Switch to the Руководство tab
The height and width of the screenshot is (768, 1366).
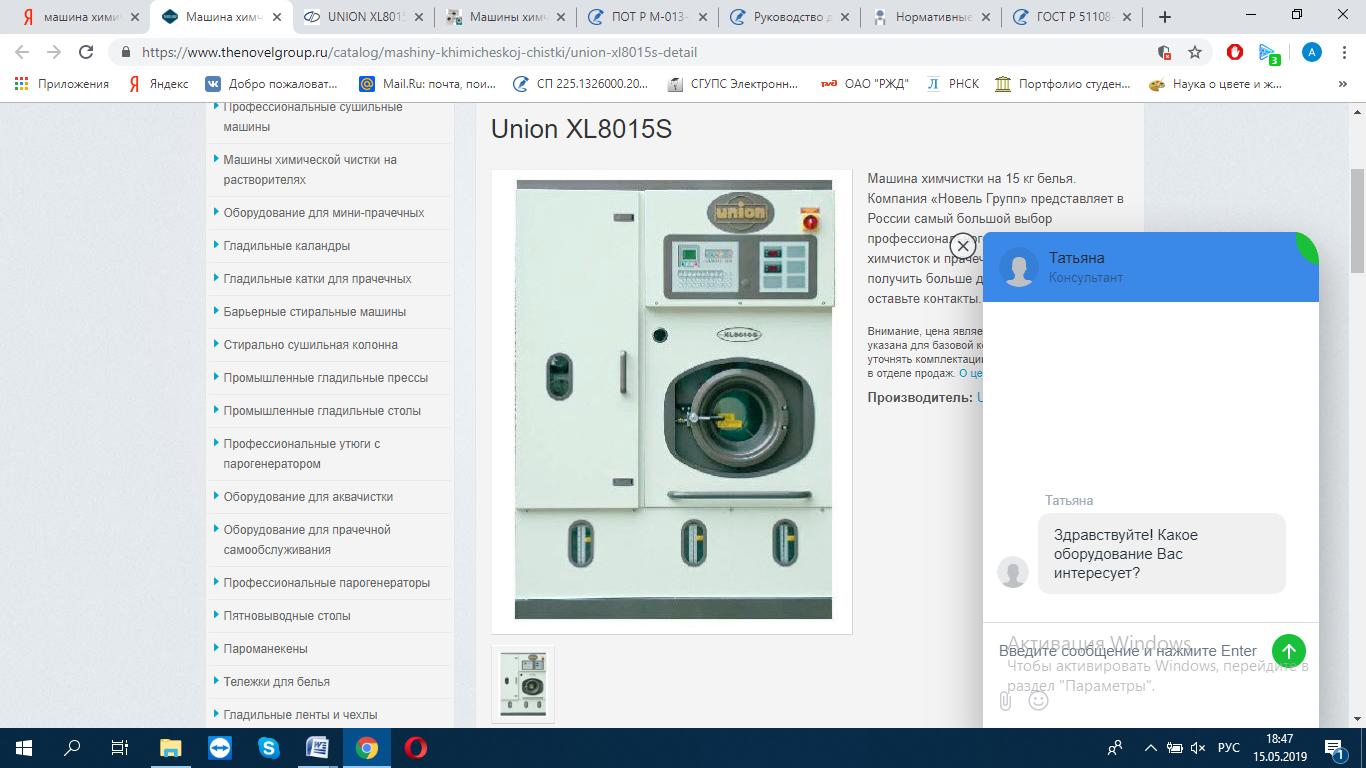(792, 17)
